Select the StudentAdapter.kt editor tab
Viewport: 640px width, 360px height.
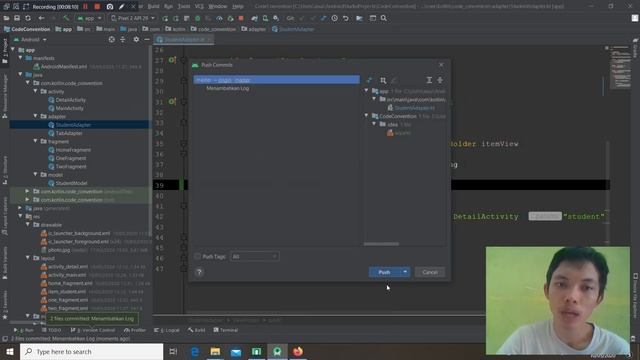tap(183, 40)
